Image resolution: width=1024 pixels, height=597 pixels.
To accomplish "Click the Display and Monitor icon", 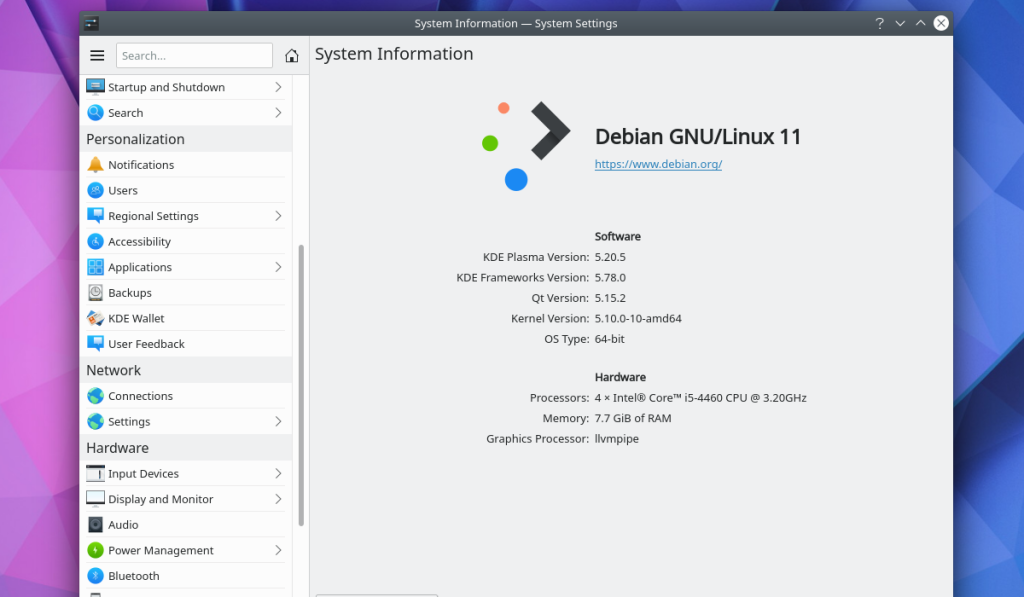I will 95,498.
